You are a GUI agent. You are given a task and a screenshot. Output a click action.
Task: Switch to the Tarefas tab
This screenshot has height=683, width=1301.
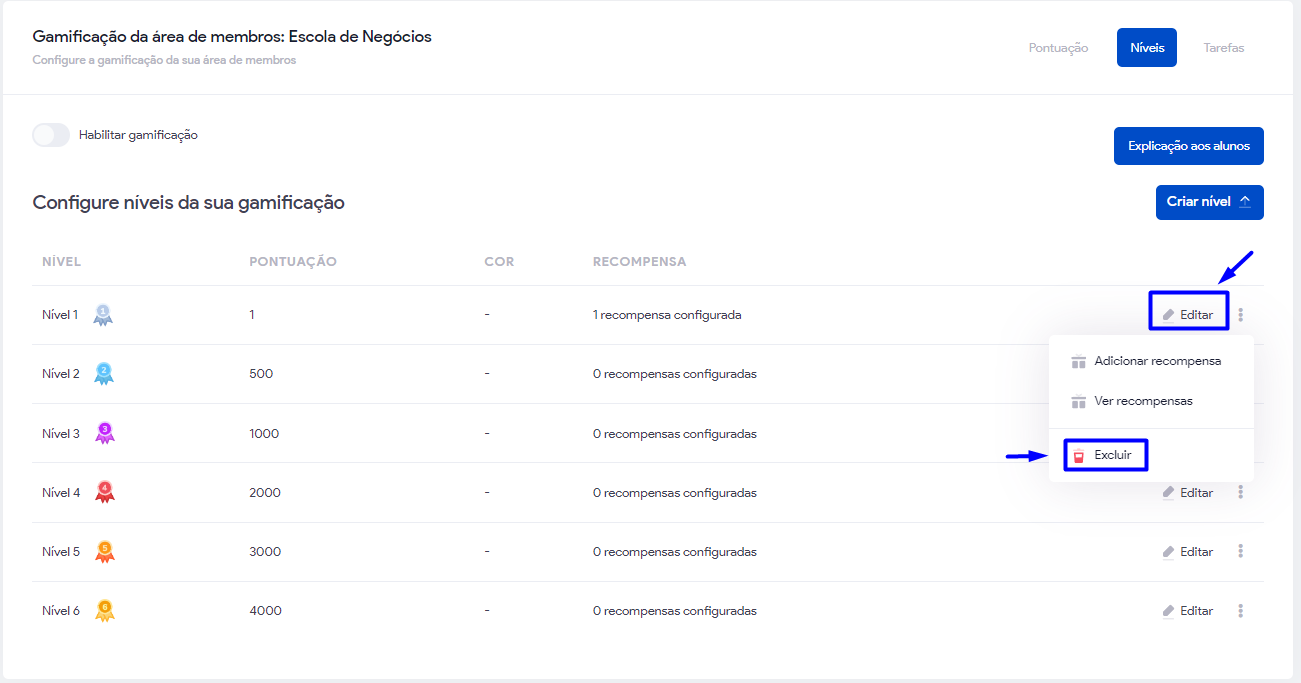1224,48
